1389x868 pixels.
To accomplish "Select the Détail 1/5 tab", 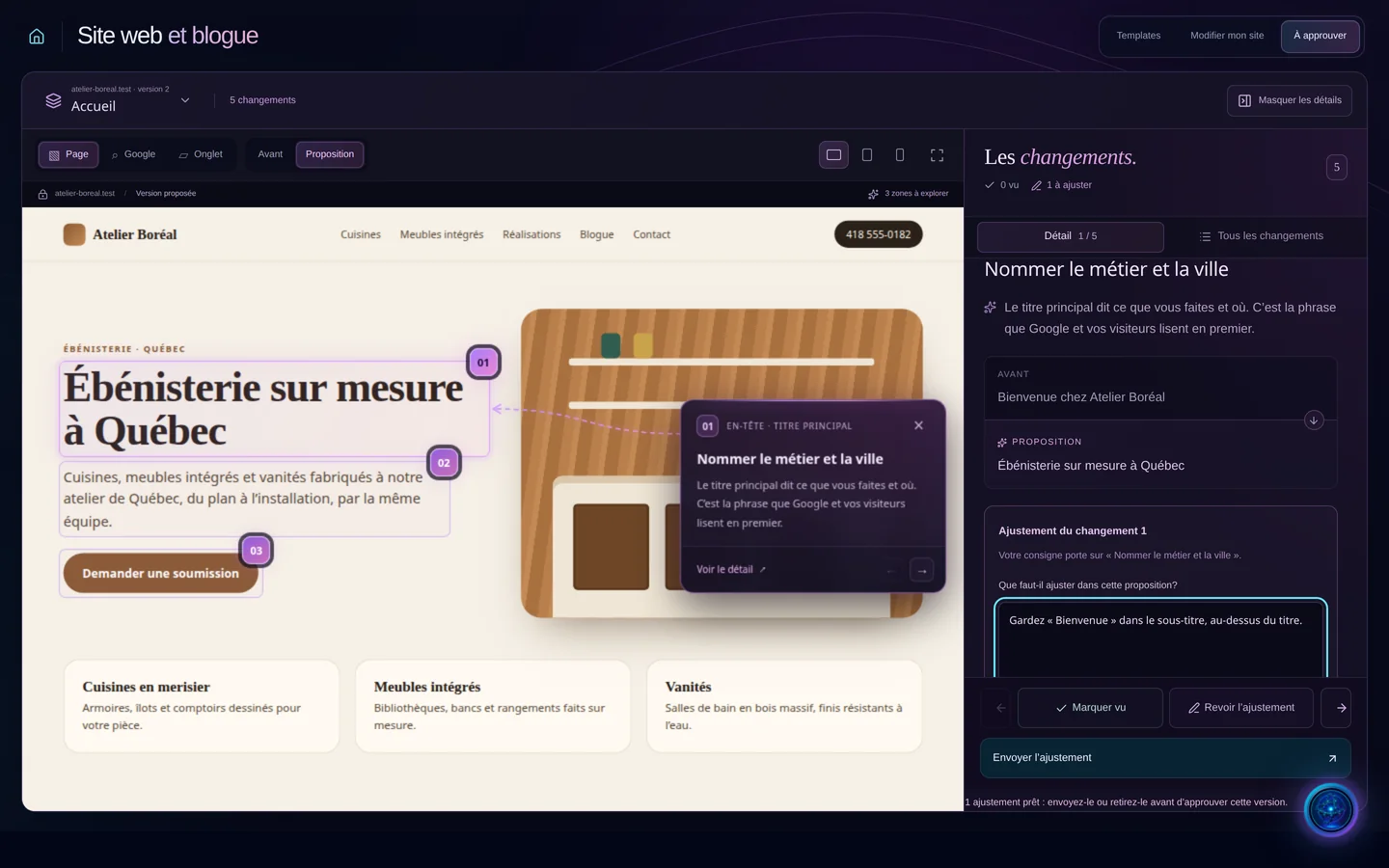I will click(x=1071, y=236).
